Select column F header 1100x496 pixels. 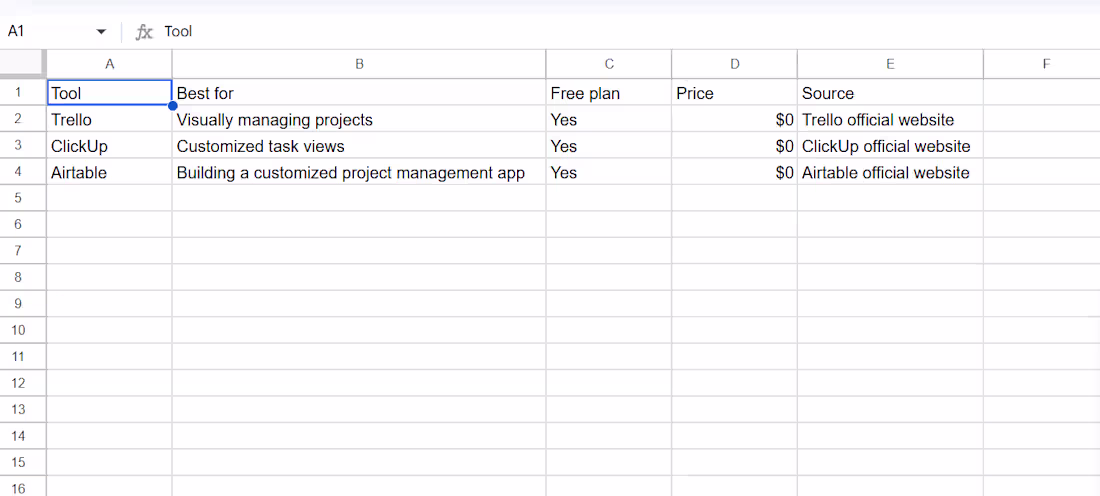(x=1042, y=64)
